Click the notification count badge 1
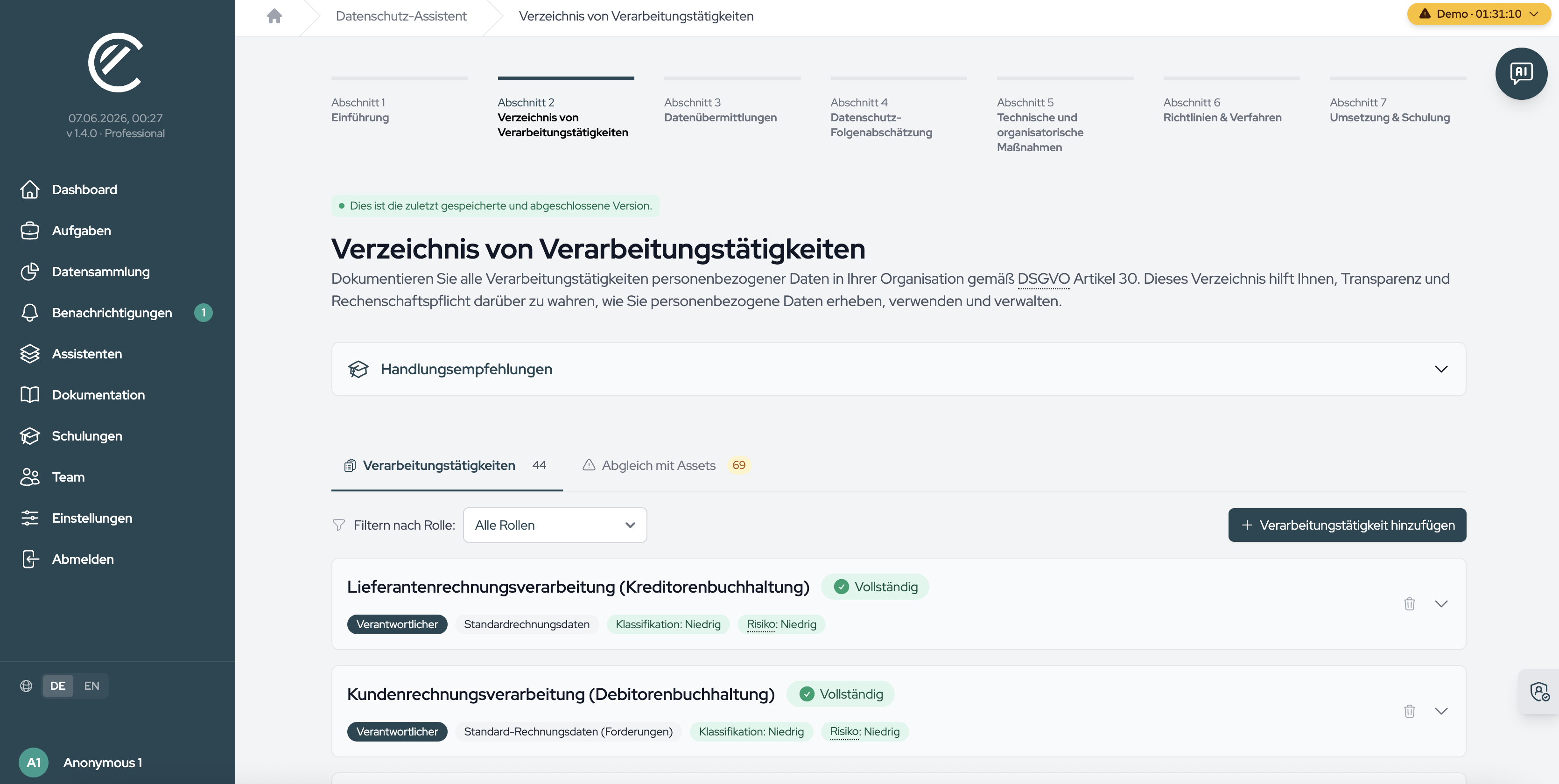 click(x=204, y=313)
